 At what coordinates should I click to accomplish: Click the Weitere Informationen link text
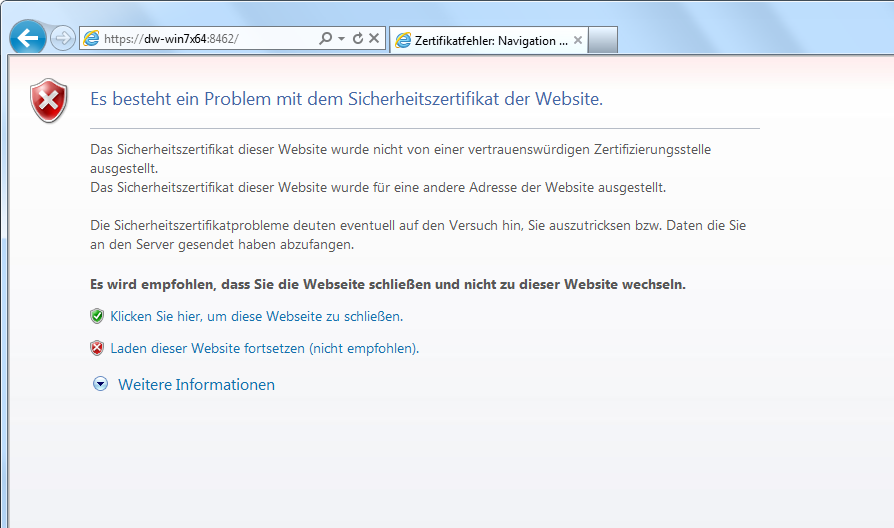coord(196,384)
